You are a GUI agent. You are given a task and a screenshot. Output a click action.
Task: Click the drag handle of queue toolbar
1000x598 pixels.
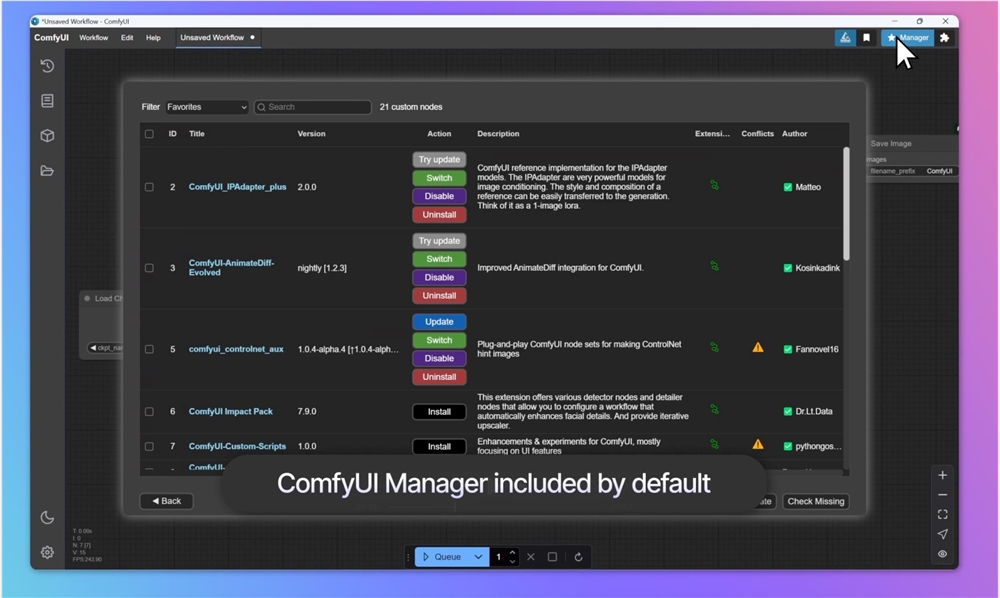(x=408, y=557)
